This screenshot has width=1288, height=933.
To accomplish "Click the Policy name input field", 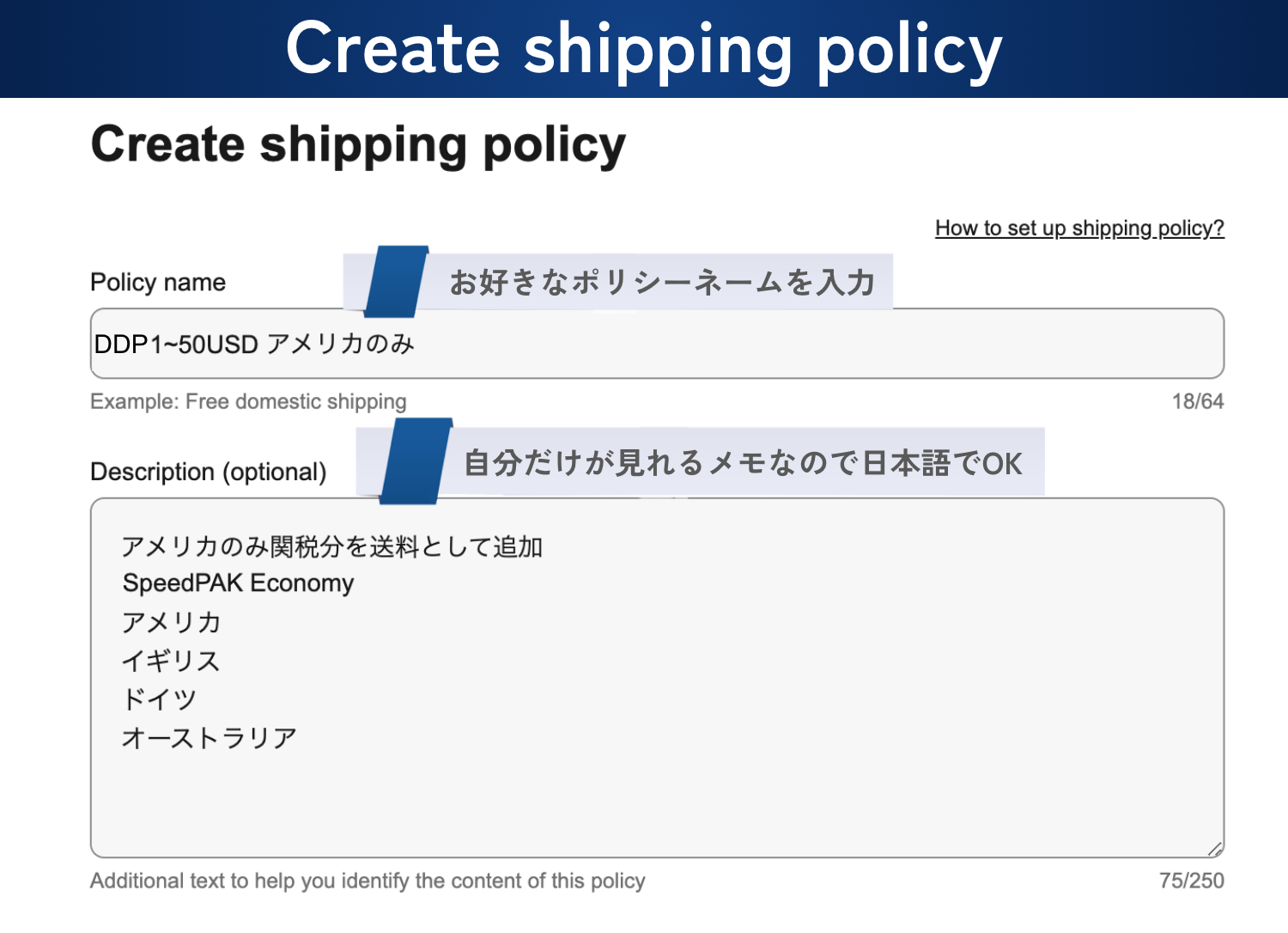I will pyautogui.click(x=773, y=344).
